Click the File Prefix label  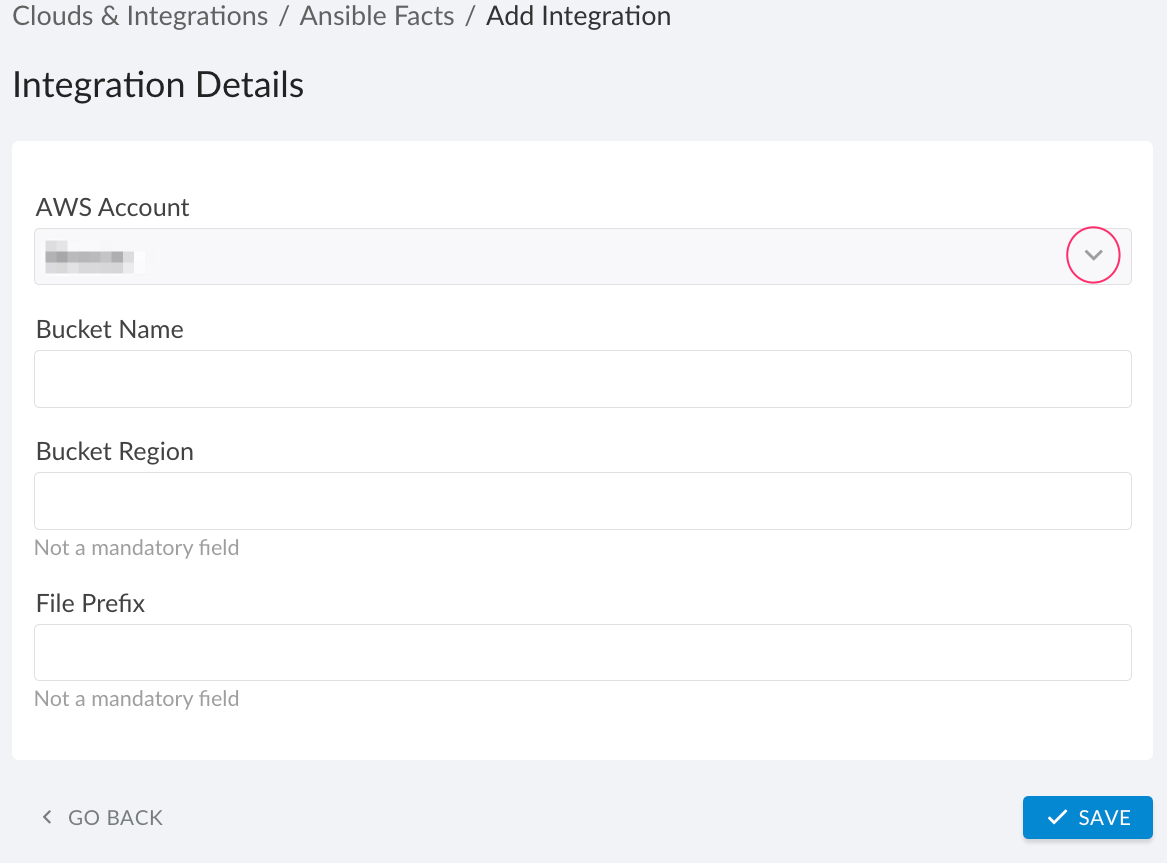[x=90, y=603]
